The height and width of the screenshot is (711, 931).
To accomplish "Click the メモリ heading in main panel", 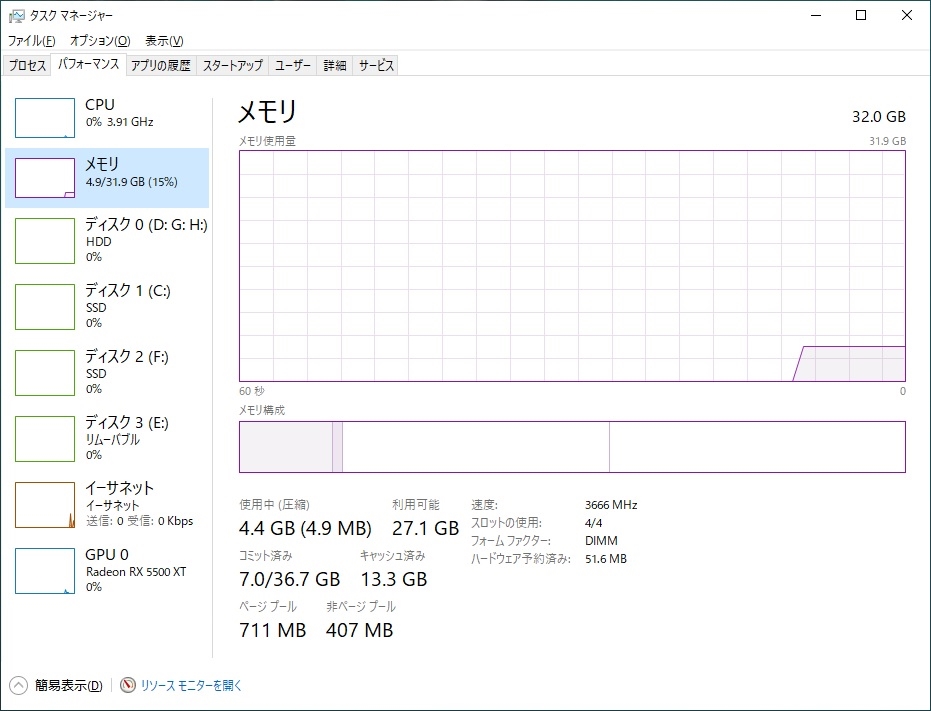I will [x=267, y=112].
